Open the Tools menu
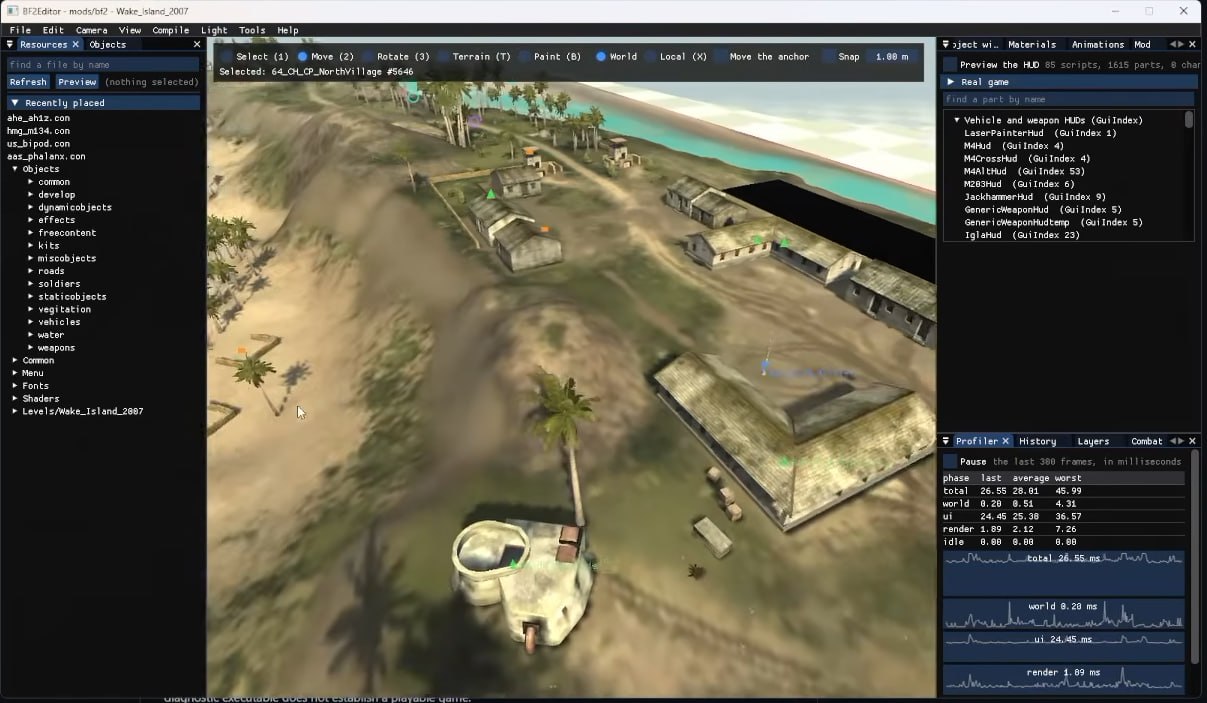The height and width of the screenshot is (703, 1207). (x=252, y=30)
